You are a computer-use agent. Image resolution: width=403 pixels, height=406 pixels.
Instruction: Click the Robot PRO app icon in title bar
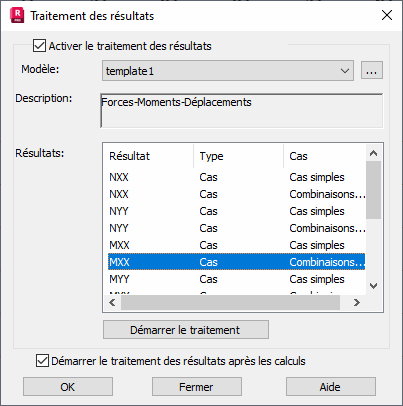[x=17, y=16]
